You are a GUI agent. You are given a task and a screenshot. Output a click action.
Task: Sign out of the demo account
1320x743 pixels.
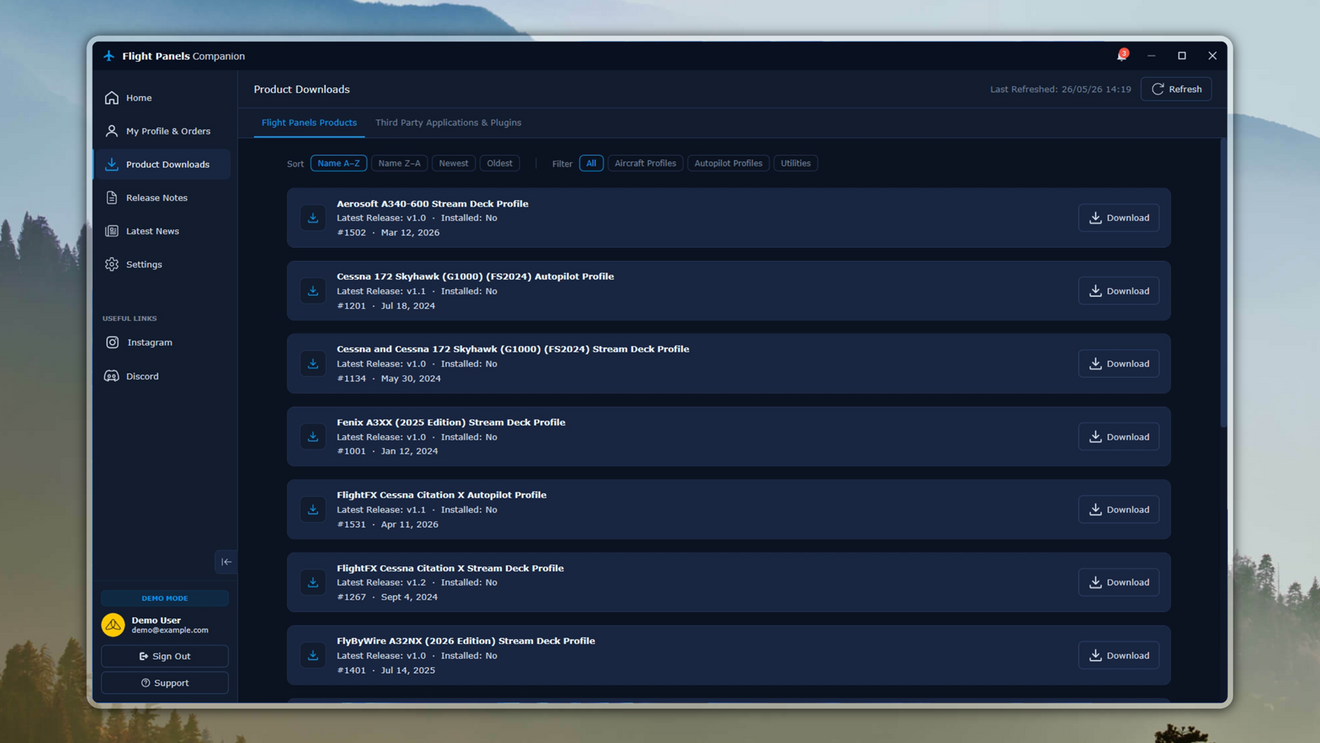tap(165, 656)
